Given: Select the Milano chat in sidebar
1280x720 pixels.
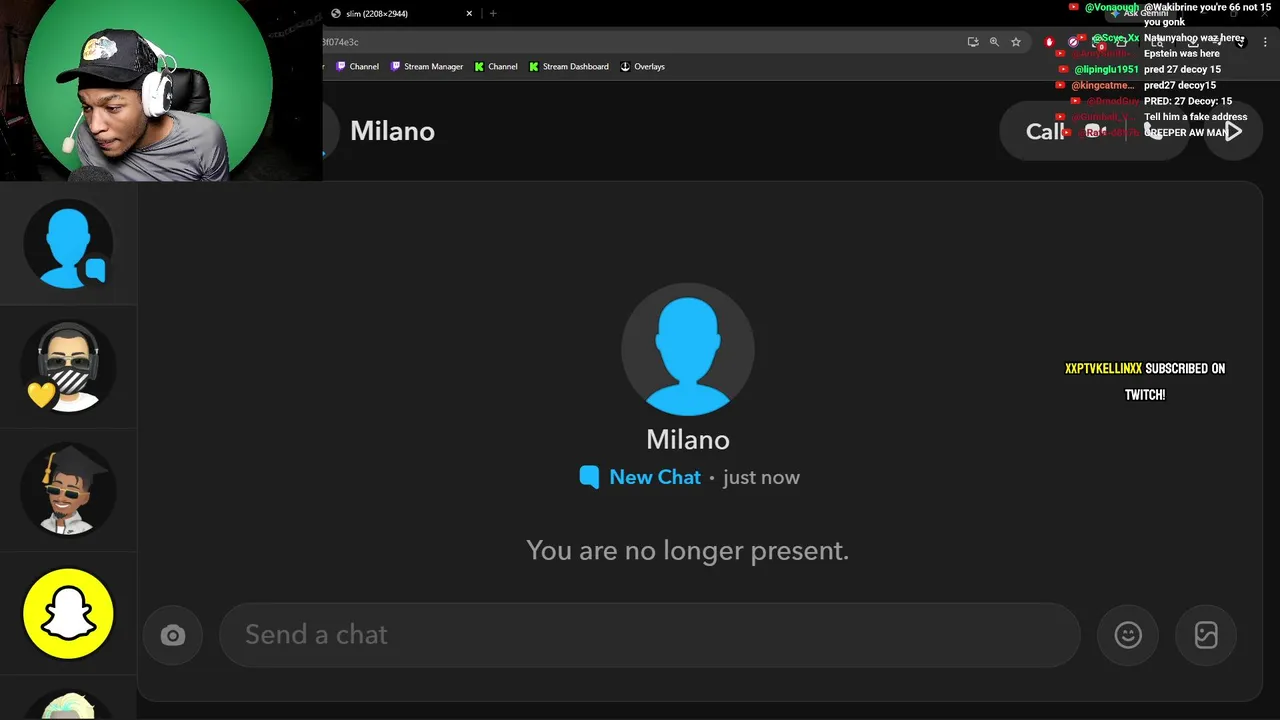Looking at the screenshot, I should (x=68, y=245).
